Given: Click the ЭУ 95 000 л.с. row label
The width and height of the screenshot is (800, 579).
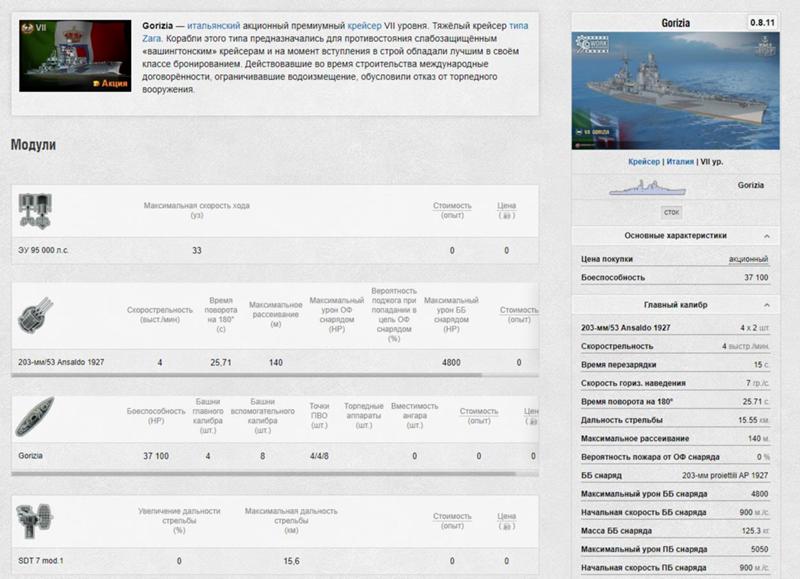Looking at the screenshot, I should [x=43, y=250].
